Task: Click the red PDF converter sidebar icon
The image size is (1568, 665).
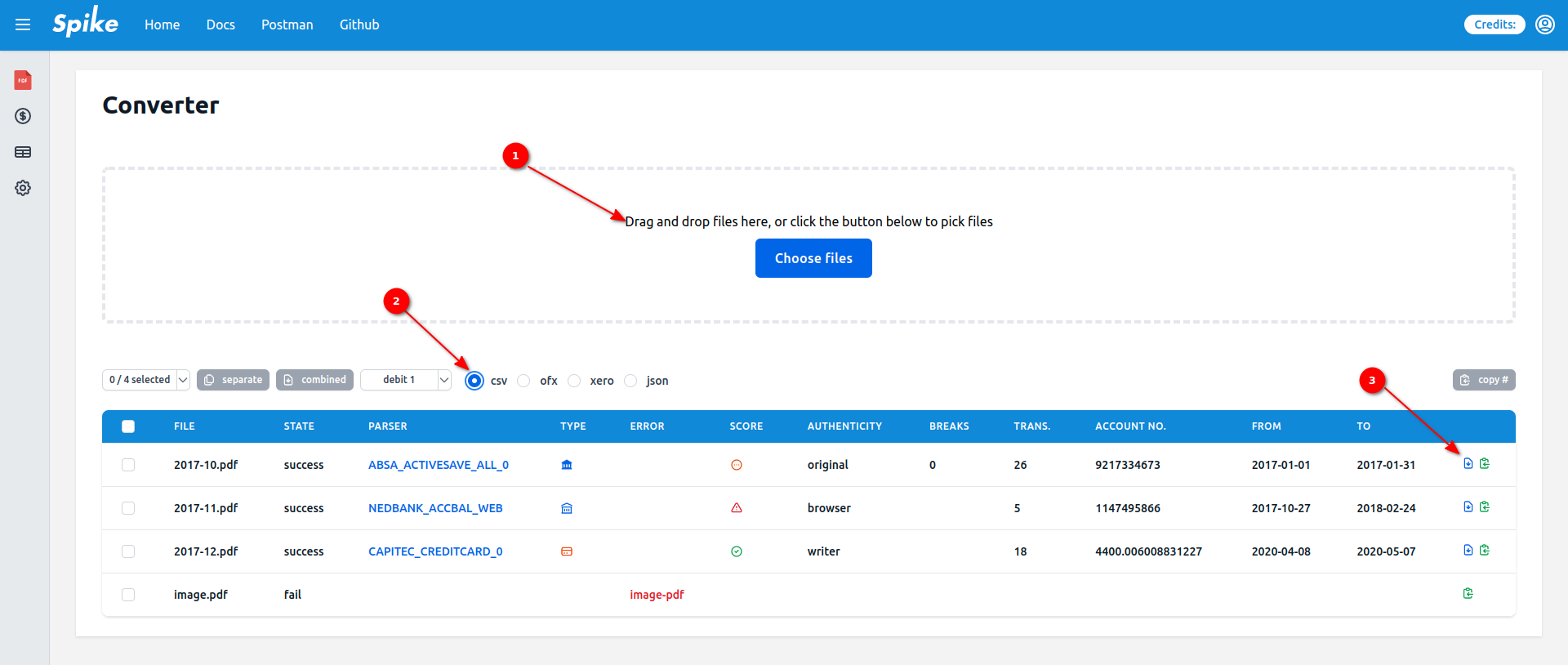Action: [23, 80]
